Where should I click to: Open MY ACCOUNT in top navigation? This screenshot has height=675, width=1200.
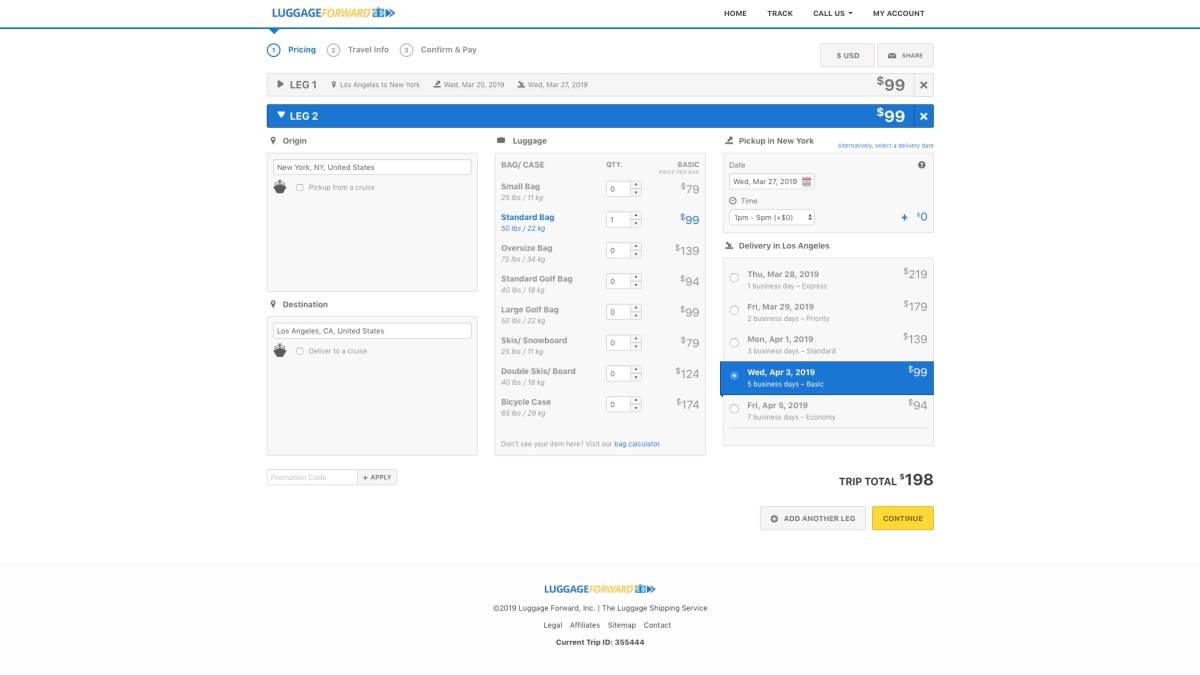click(898, 14)
